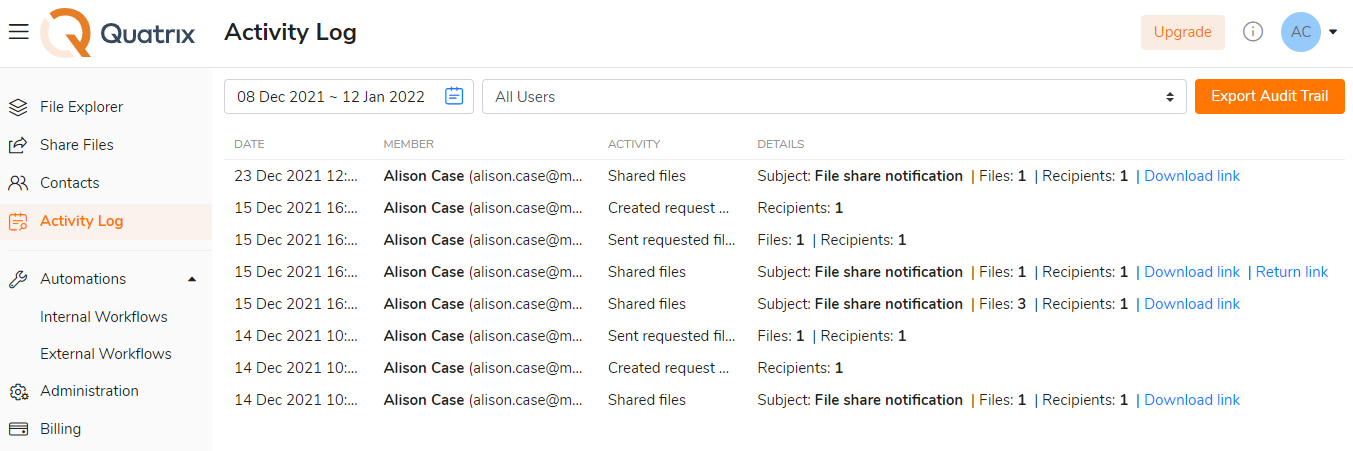This screenshot has height=451, width=1353.
Task: Click the info circle icon
Action: (x=1252, y=32)
